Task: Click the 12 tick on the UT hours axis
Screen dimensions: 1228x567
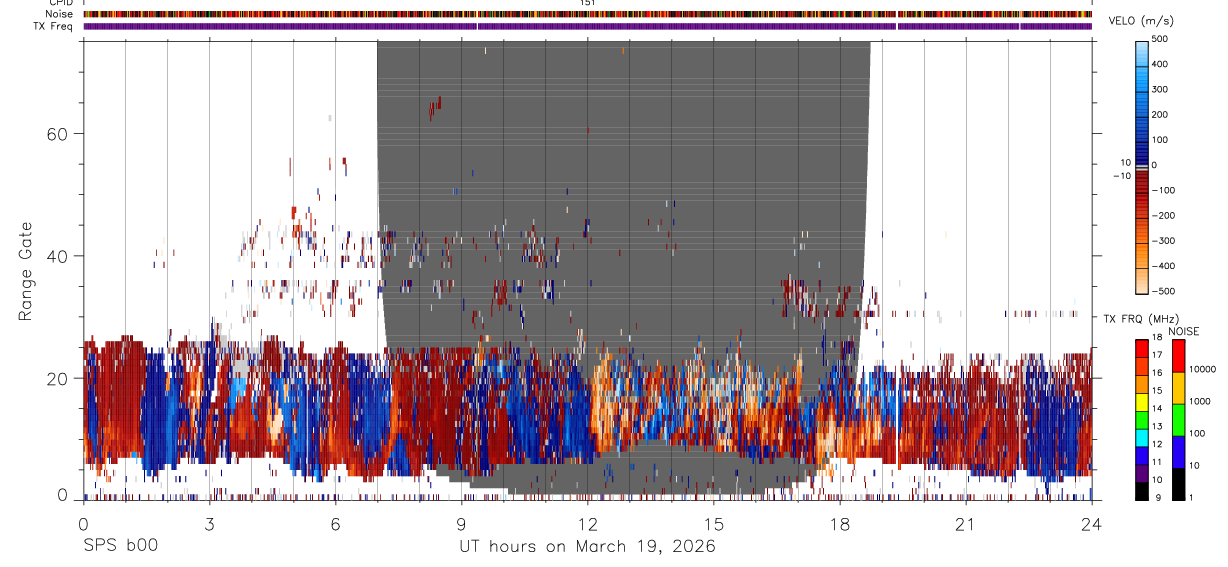Action: coord(588,523)
